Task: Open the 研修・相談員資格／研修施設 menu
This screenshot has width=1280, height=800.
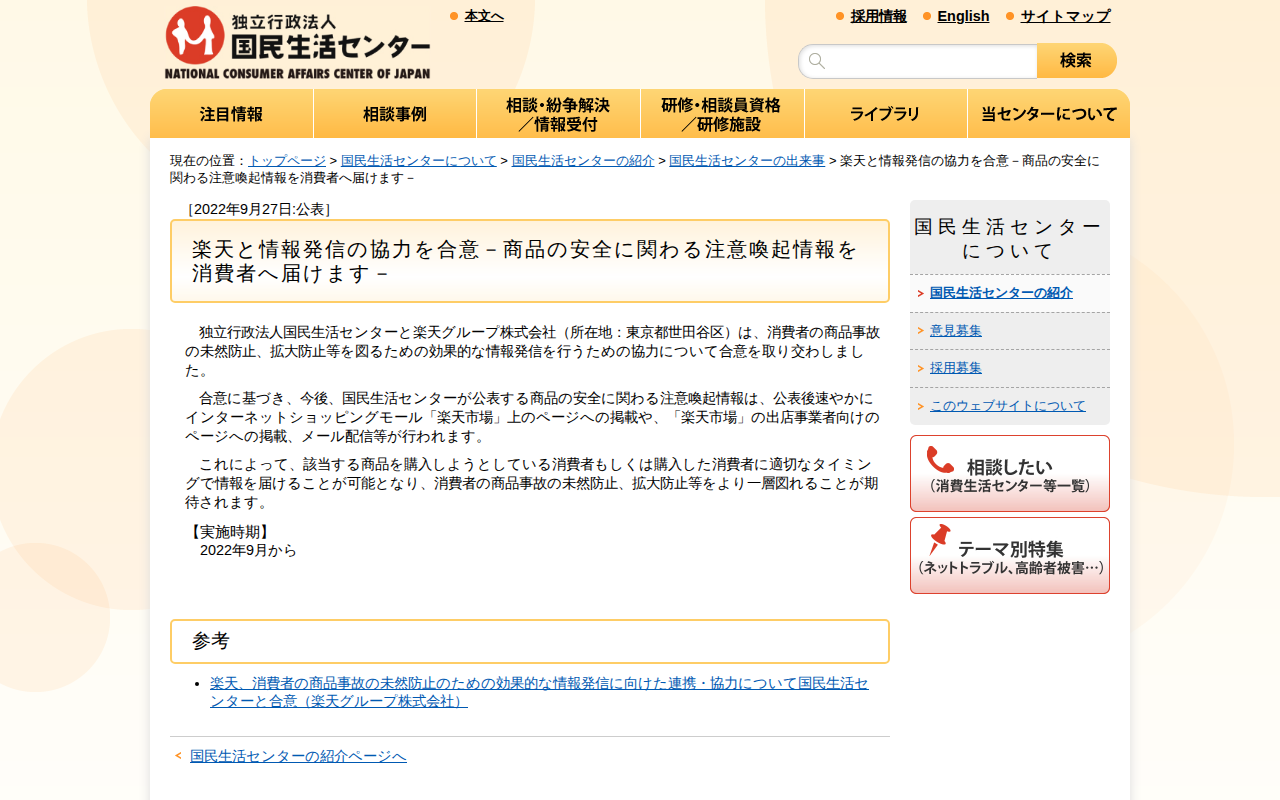Action: (722, 114)
